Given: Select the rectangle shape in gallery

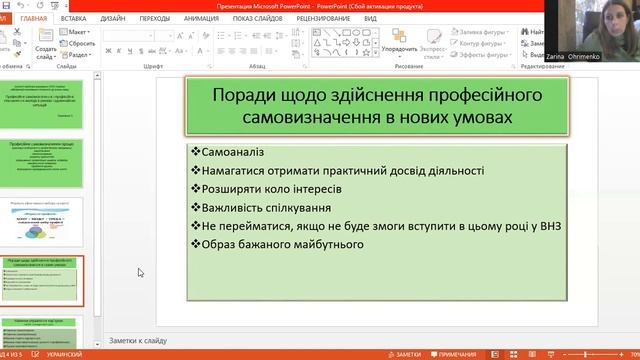Looking at the screenshot, I should click(x=347, y=32).
